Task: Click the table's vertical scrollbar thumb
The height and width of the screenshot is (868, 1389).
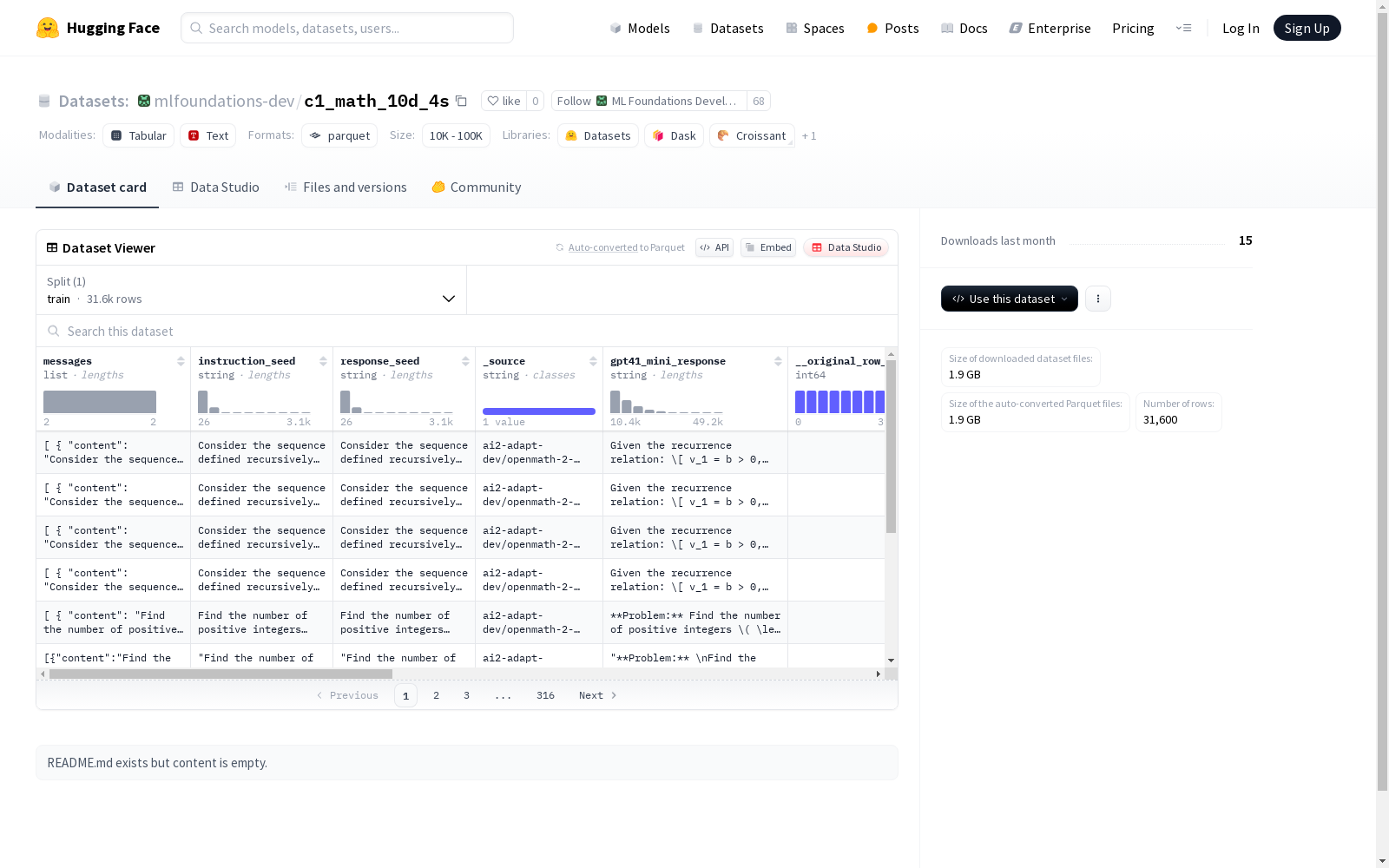Action: coord(891,446)
